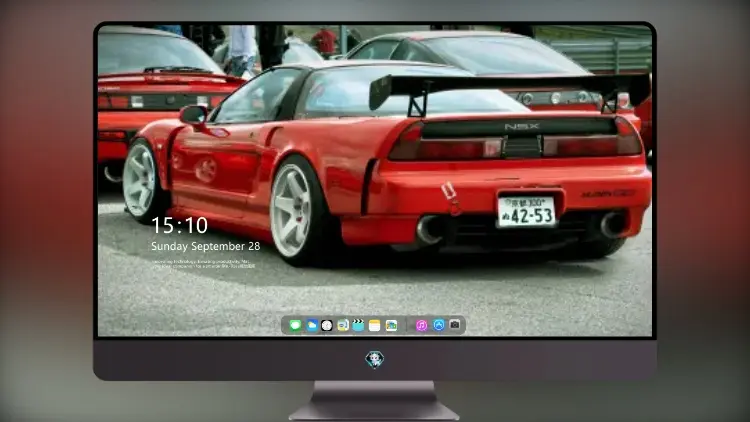
Task: Open the blue App Store icon
Action: tap(439, 325)
